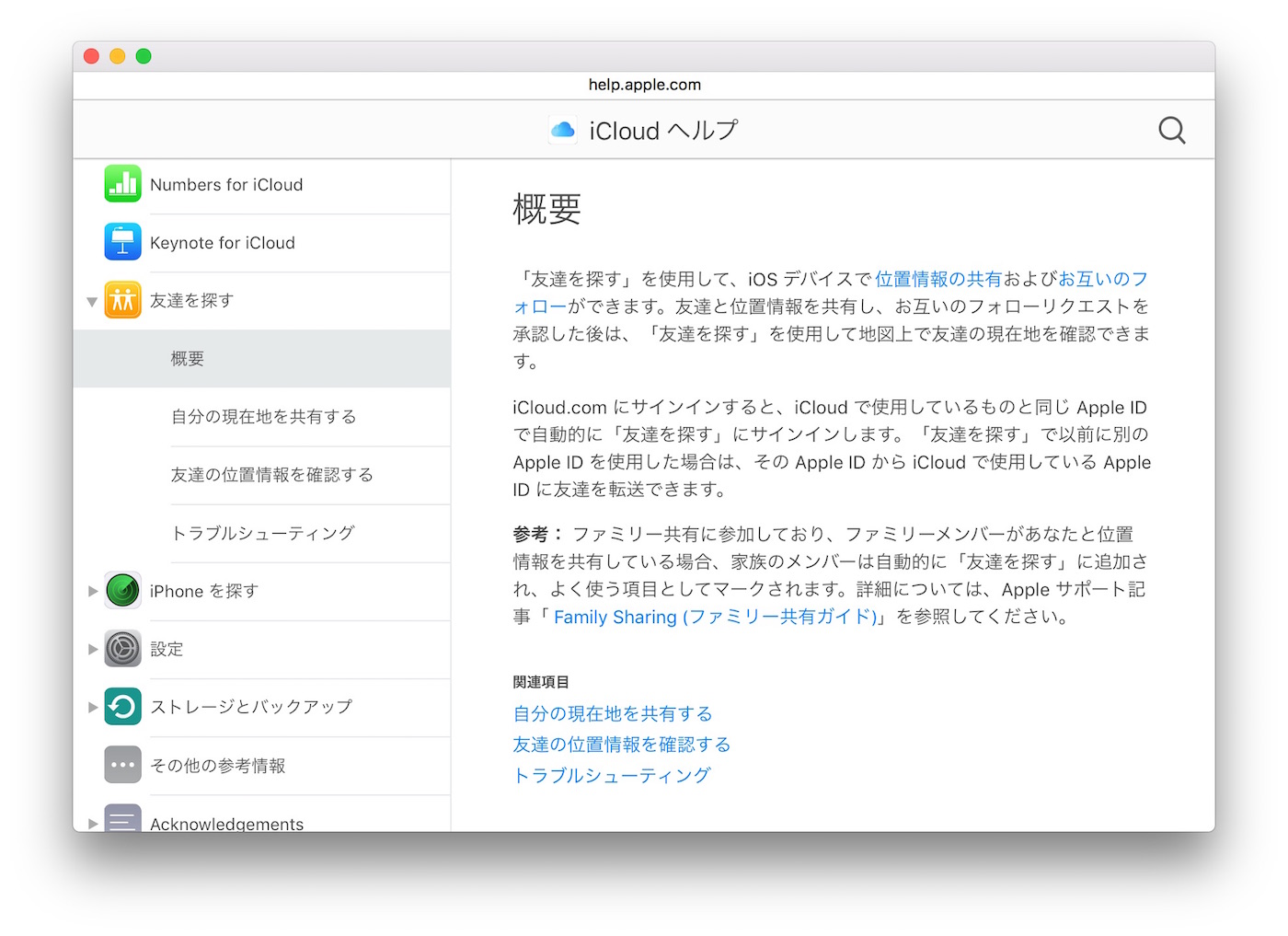The width and height of the screenshot is (1288, 936).
Task: Click the iCloud cloud logo icon
Action: point(563,131)
